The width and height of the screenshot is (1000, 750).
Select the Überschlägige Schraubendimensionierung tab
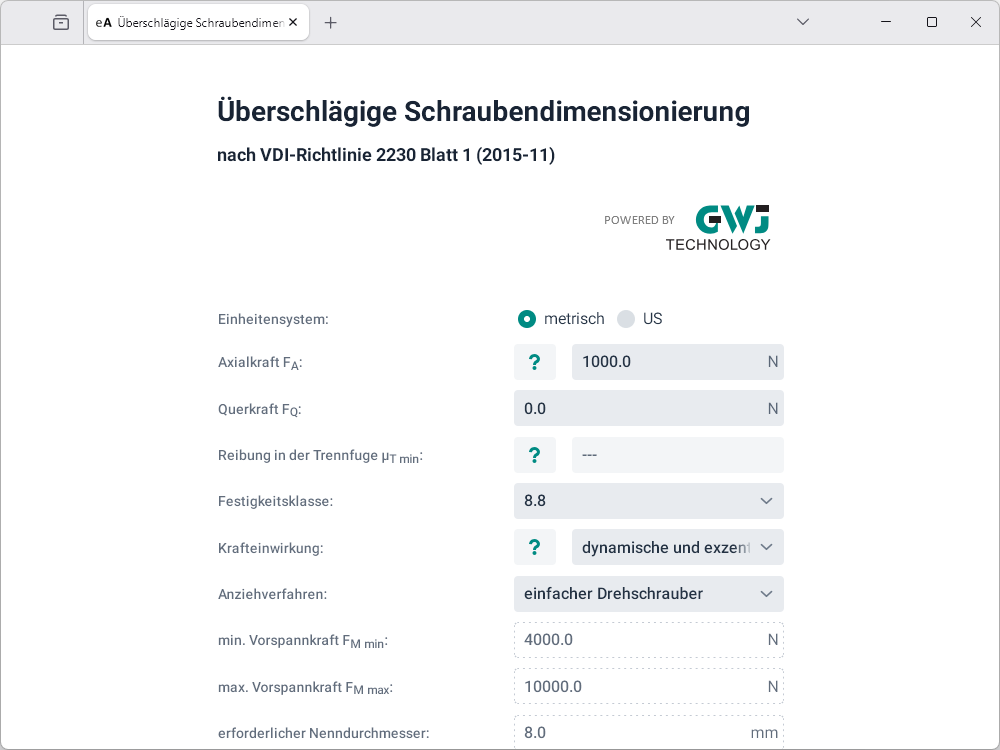pos(190,22)
